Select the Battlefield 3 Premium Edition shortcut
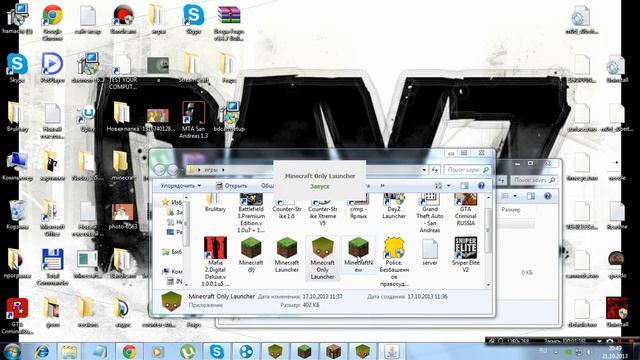Screen dimensions: 640x360 (251, 214)
